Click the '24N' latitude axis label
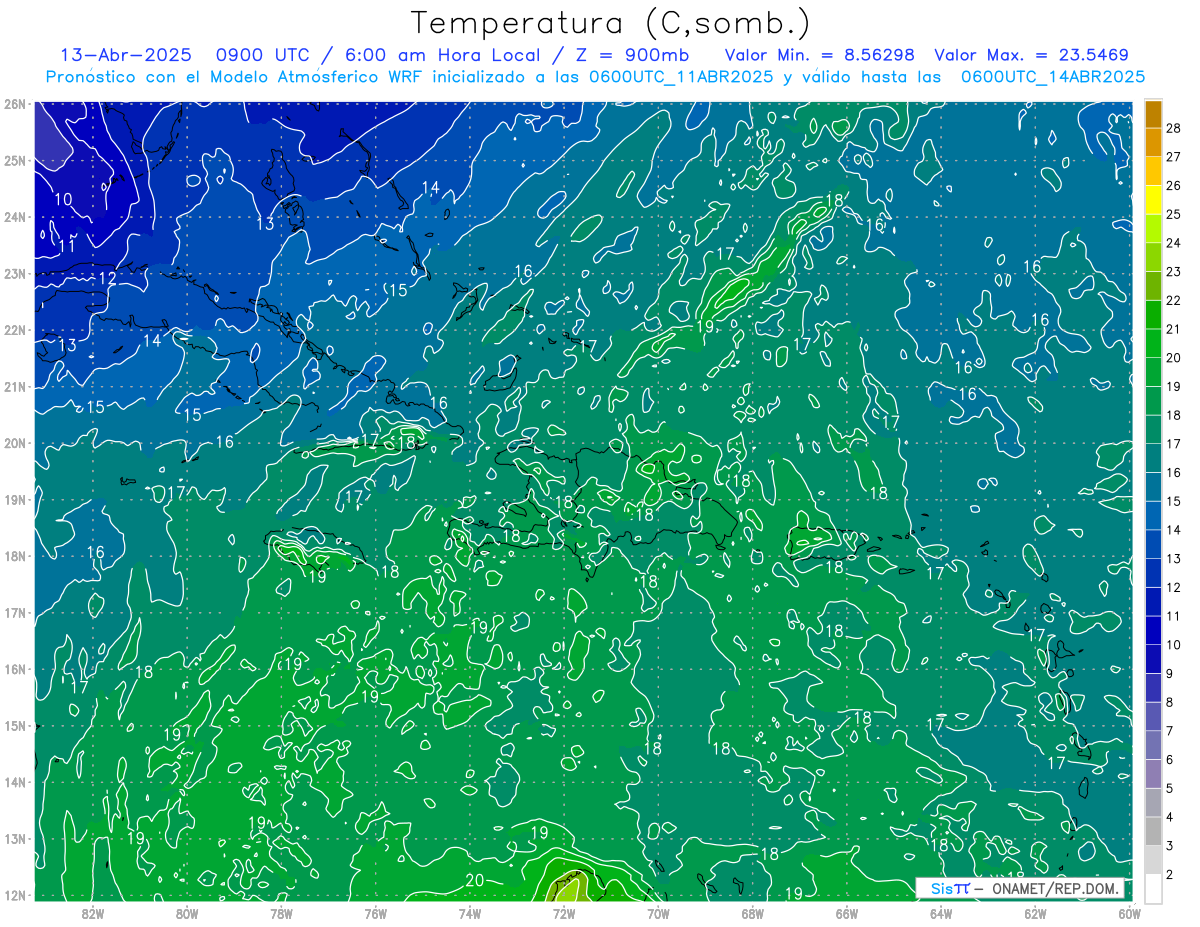 coord(14,217)
